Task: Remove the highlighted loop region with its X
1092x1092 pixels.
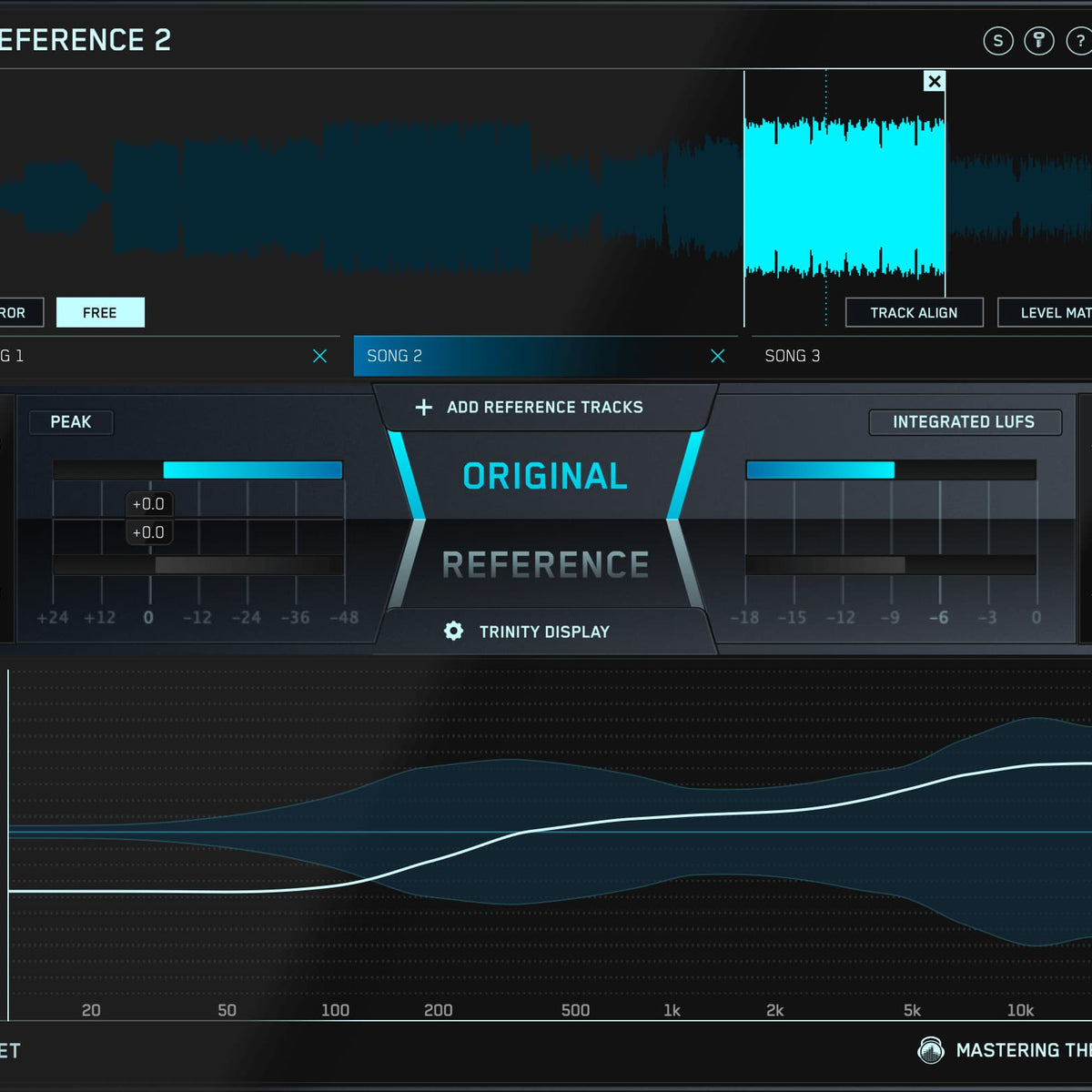Action: 934,81
